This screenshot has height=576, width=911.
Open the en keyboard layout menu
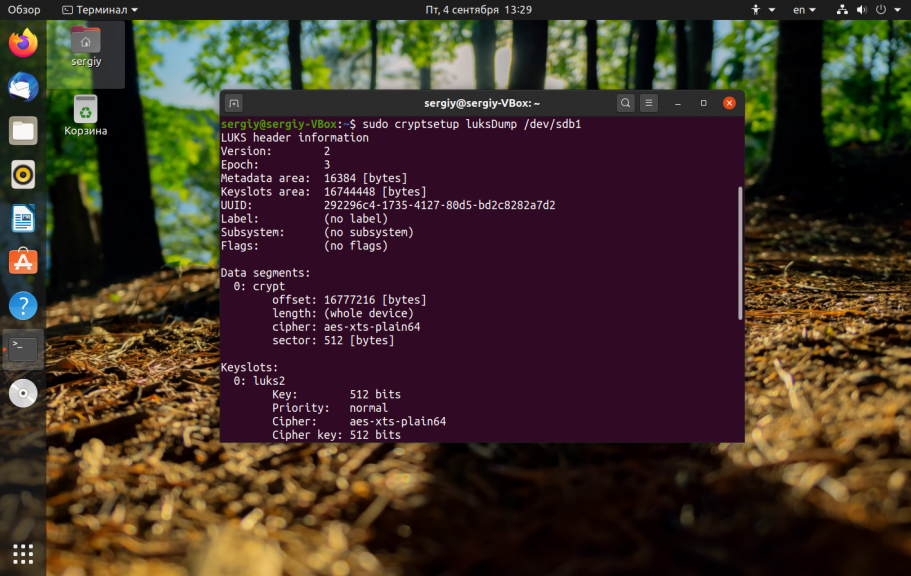click(804, 10)
